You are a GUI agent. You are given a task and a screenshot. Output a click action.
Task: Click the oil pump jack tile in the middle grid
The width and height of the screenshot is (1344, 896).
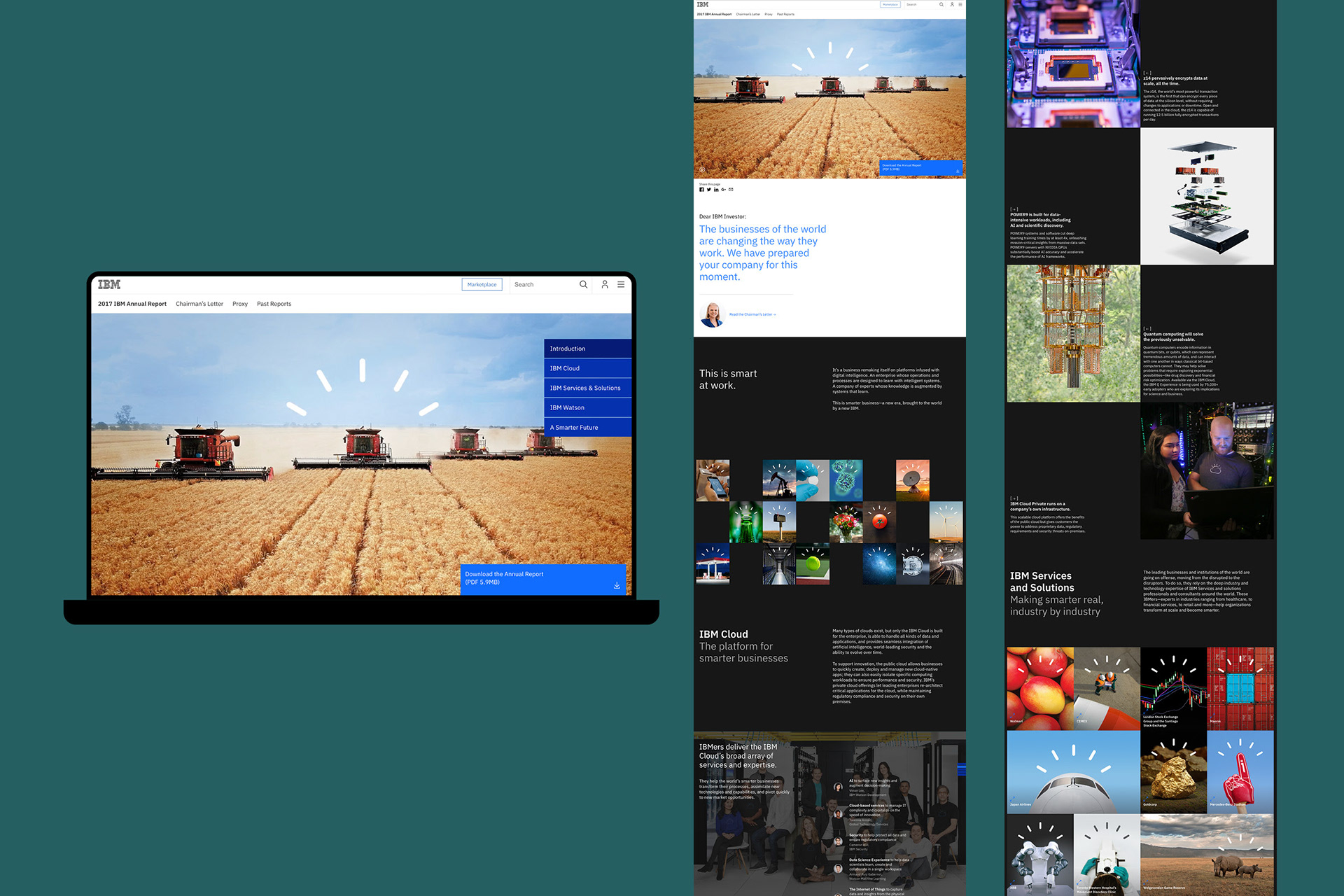[x=779, y=480]
